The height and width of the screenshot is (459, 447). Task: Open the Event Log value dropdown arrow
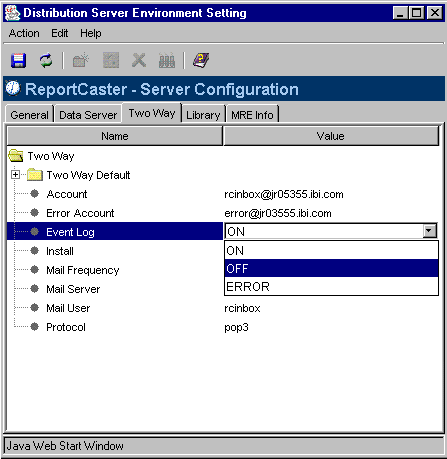[429, 231]
